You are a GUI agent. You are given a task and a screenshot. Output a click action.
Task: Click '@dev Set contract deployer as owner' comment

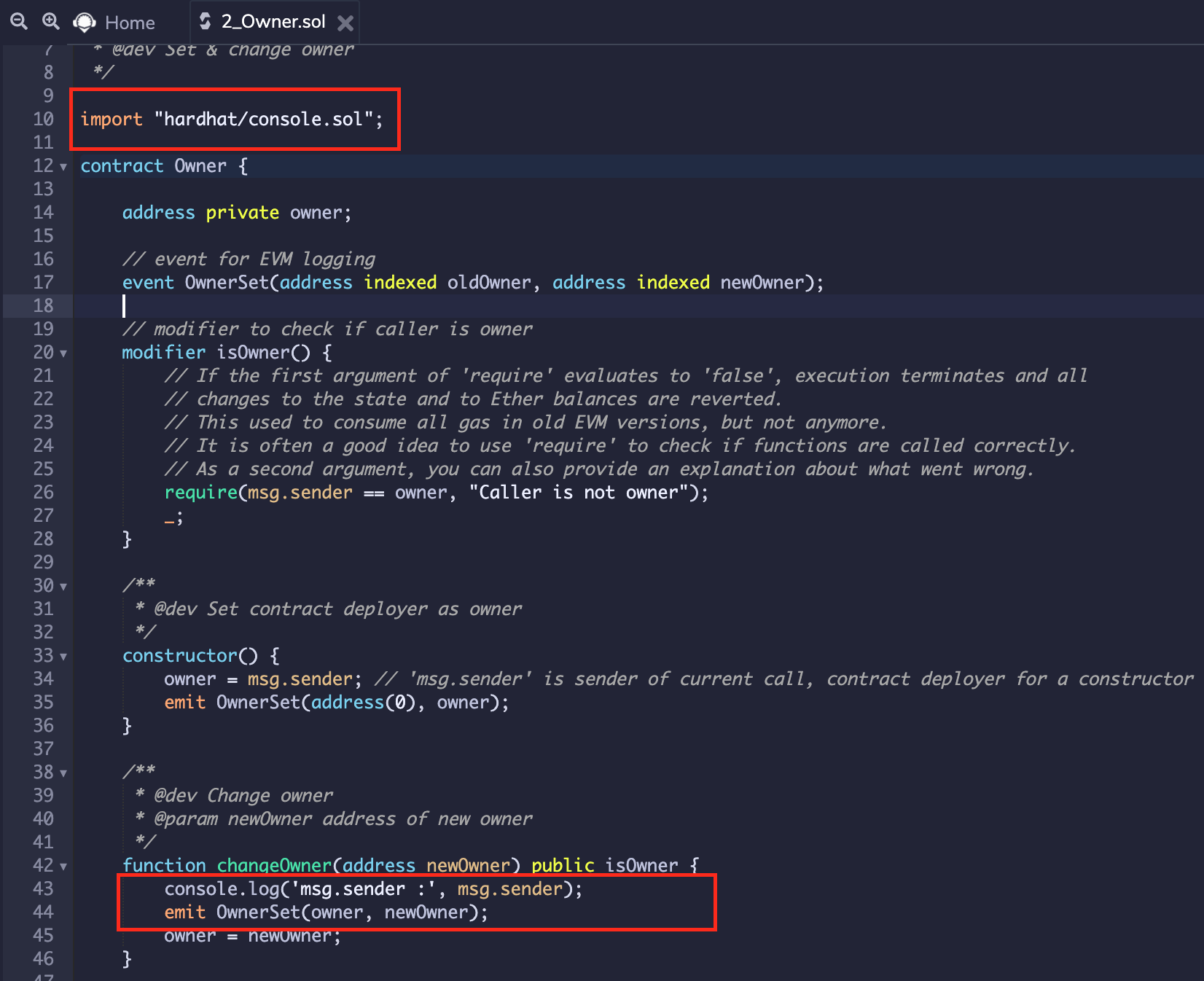click(x=338, y=609)
